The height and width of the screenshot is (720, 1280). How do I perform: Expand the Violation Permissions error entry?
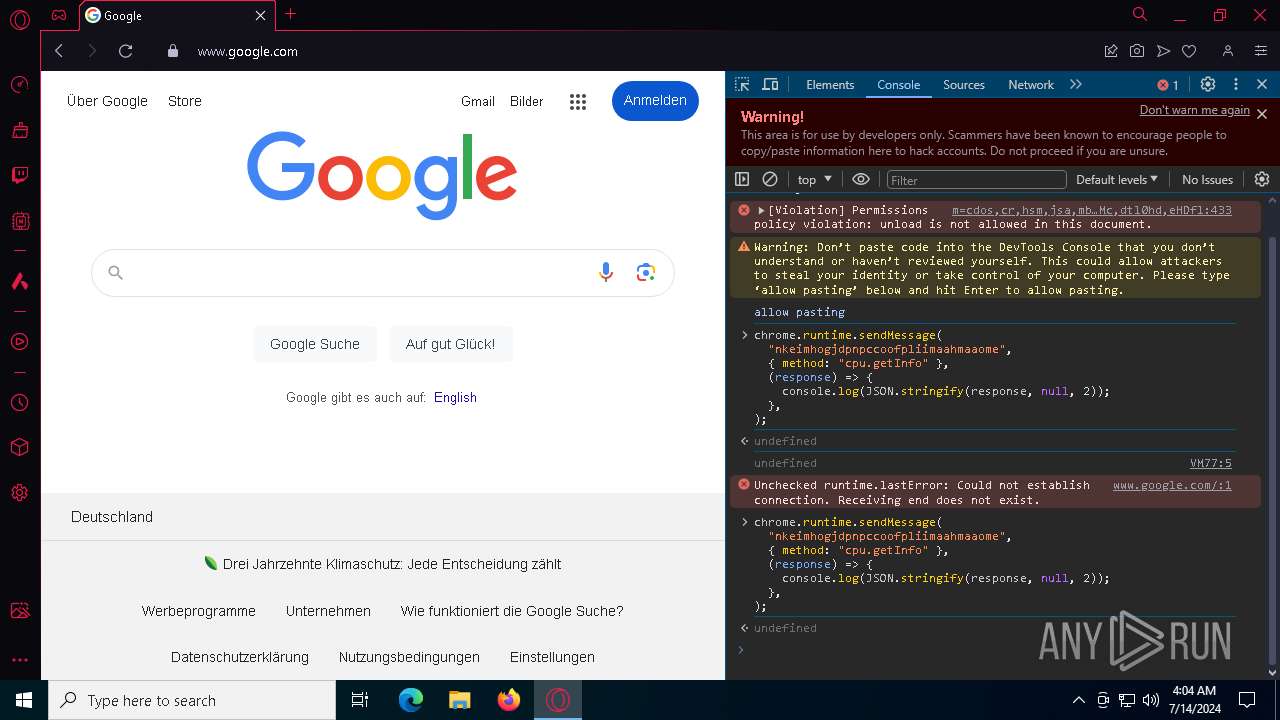click(x=761, y=210)
